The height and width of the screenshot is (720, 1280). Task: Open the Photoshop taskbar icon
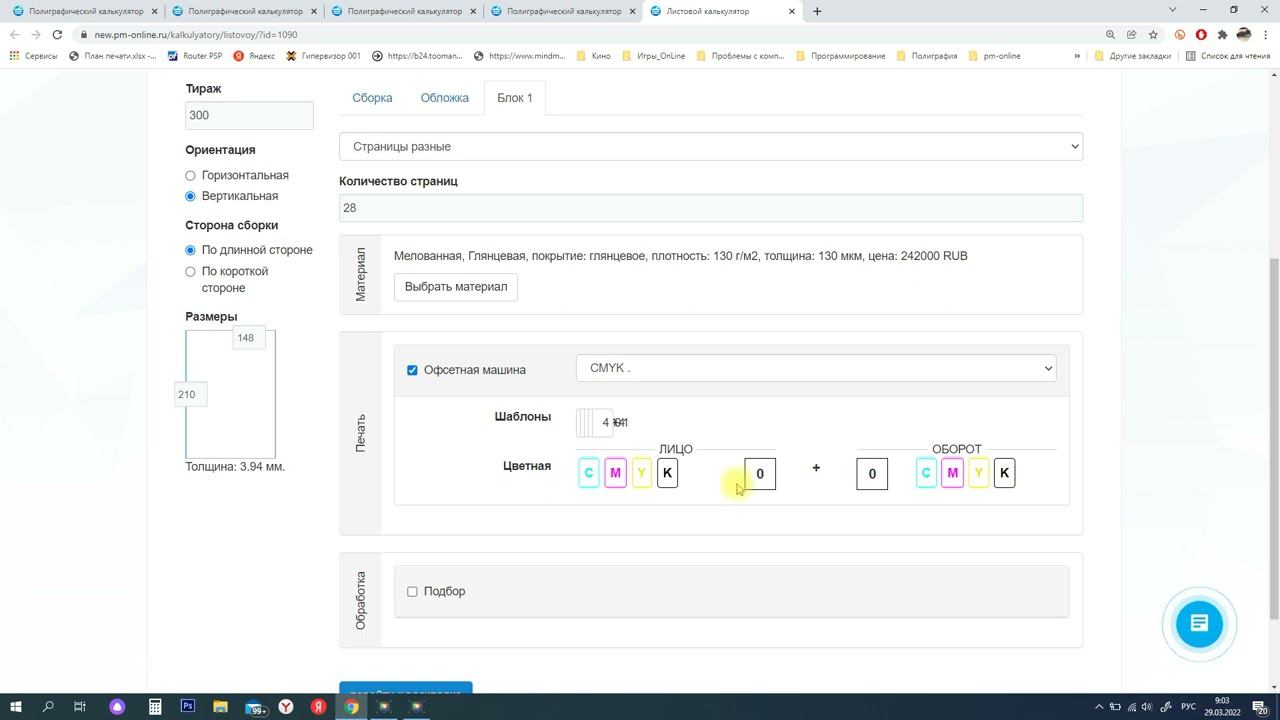[187, 706]
